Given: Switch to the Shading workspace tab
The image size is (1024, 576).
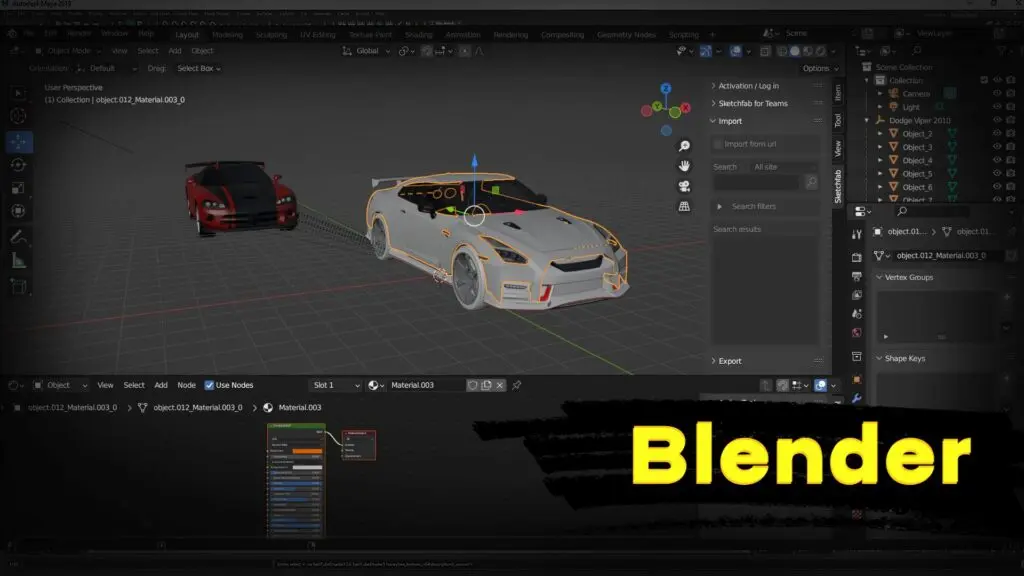Looking at the screenshot, I should click(x=419, y=35).
